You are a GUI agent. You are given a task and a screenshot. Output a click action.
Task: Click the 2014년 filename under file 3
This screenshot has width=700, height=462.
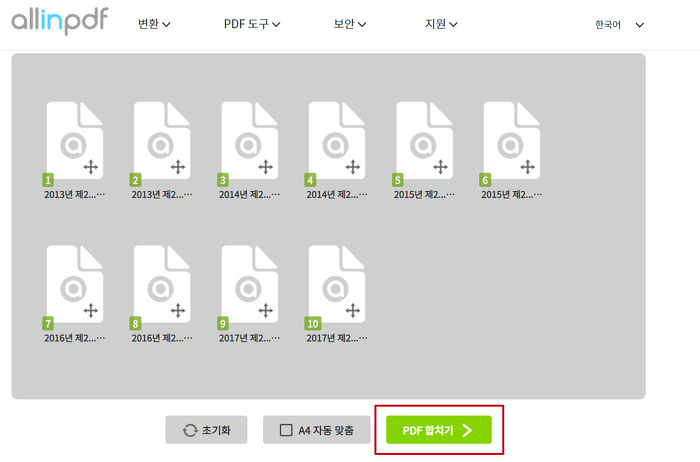250,195
